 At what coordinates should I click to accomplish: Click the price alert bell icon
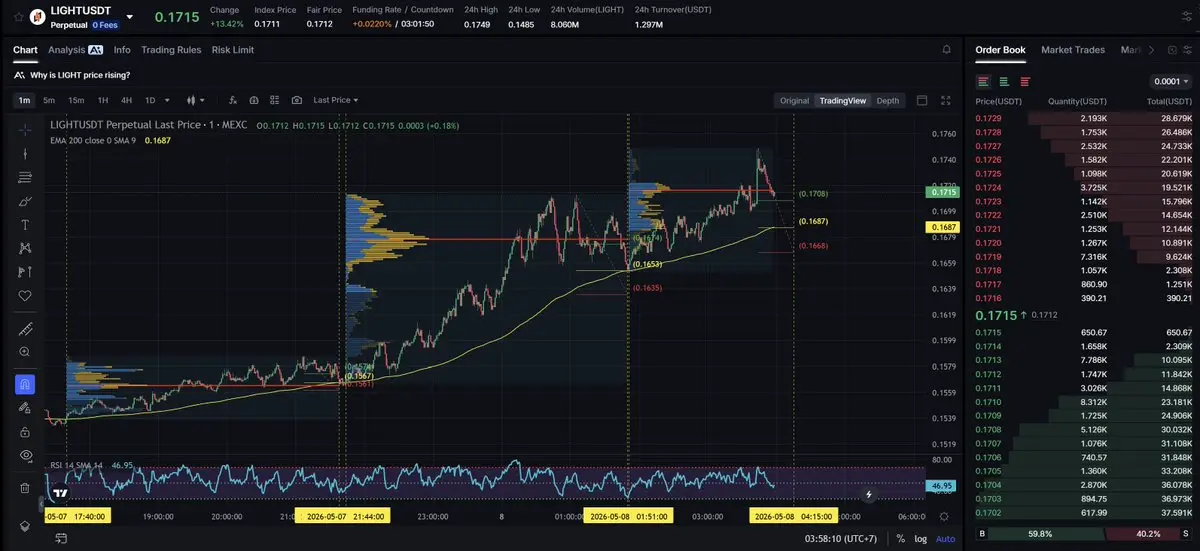tap(947, 49)
